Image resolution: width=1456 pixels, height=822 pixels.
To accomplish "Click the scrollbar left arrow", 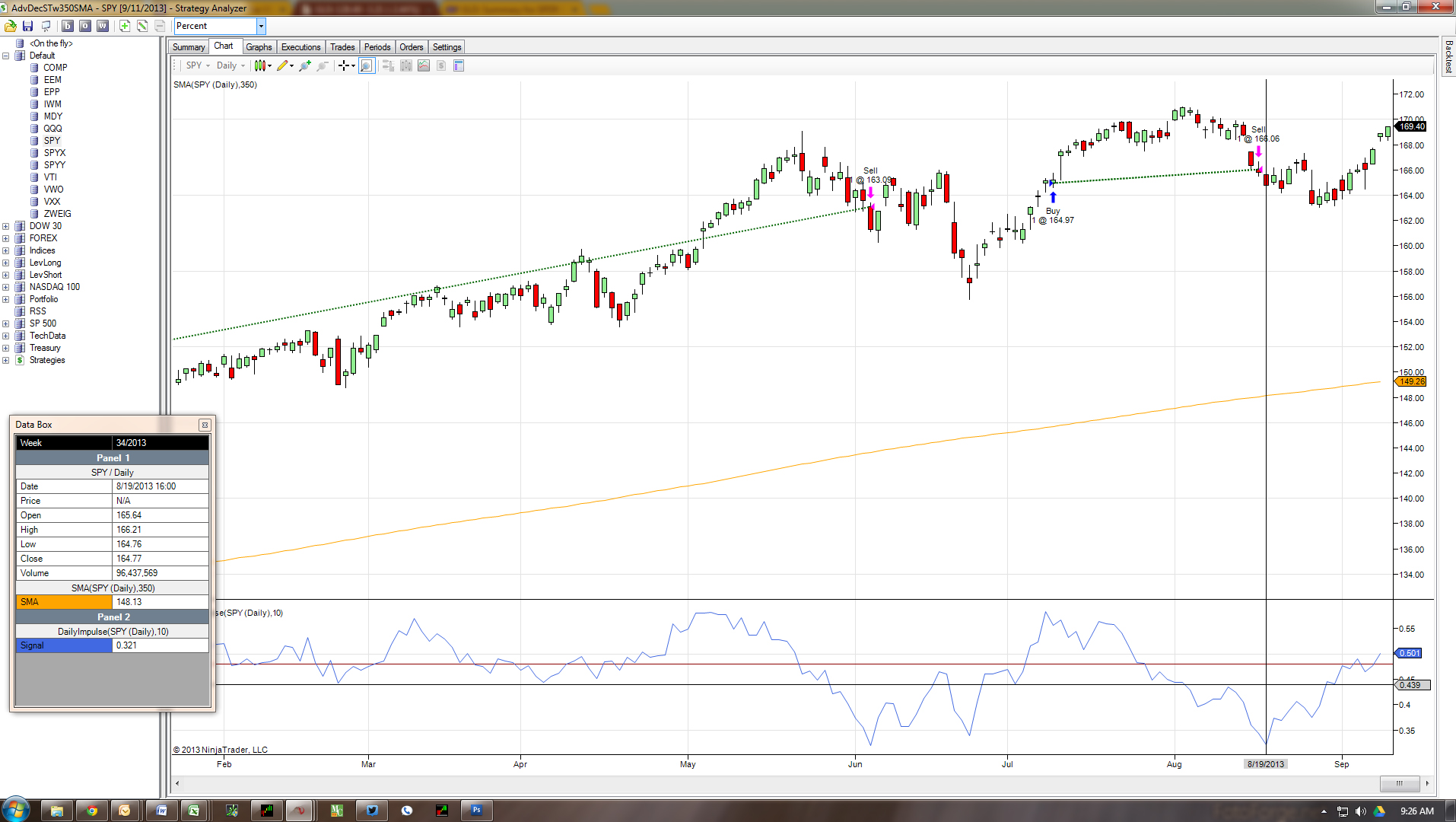I will pyautogui.click(x=177, y=783).
